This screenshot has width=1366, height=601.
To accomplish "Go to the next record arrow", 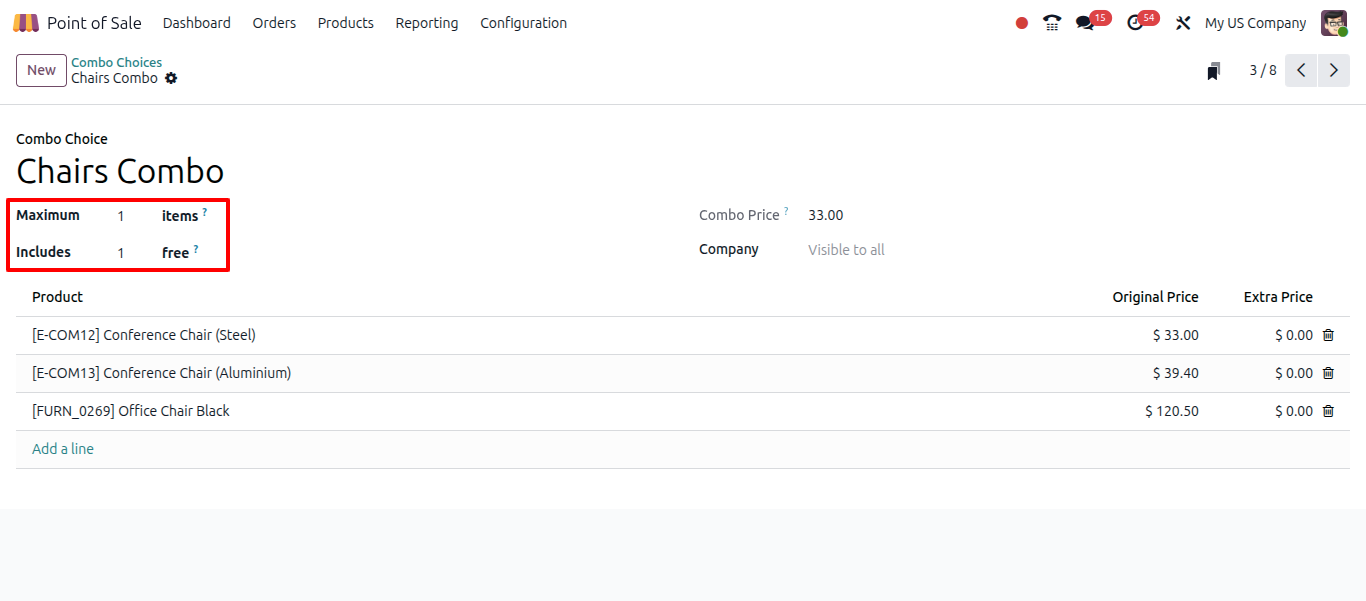I will coord(1334,70).
